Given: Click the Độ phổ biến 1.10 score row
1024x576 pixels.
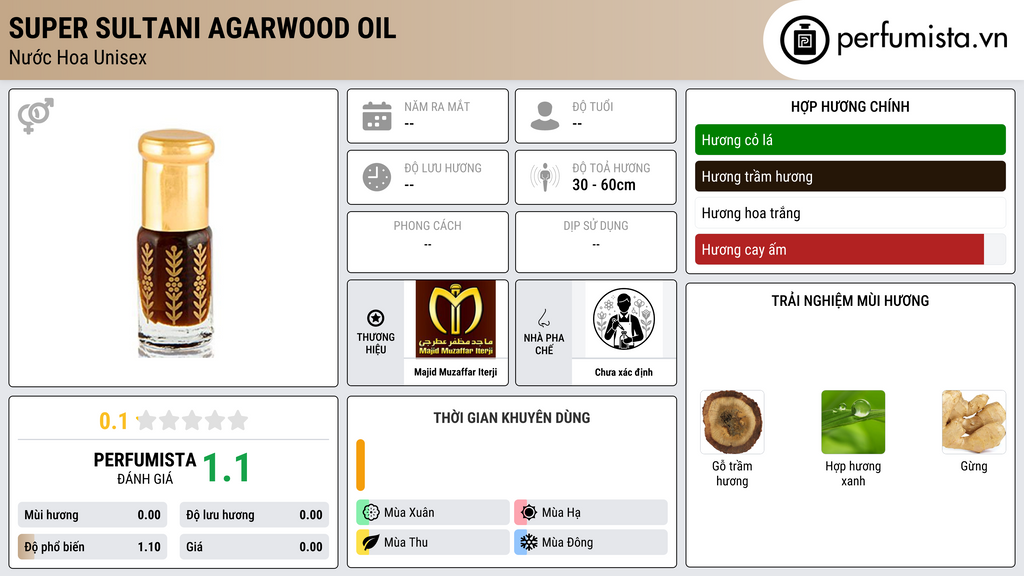Looking at the screenshot, I should tap(92, 547).
